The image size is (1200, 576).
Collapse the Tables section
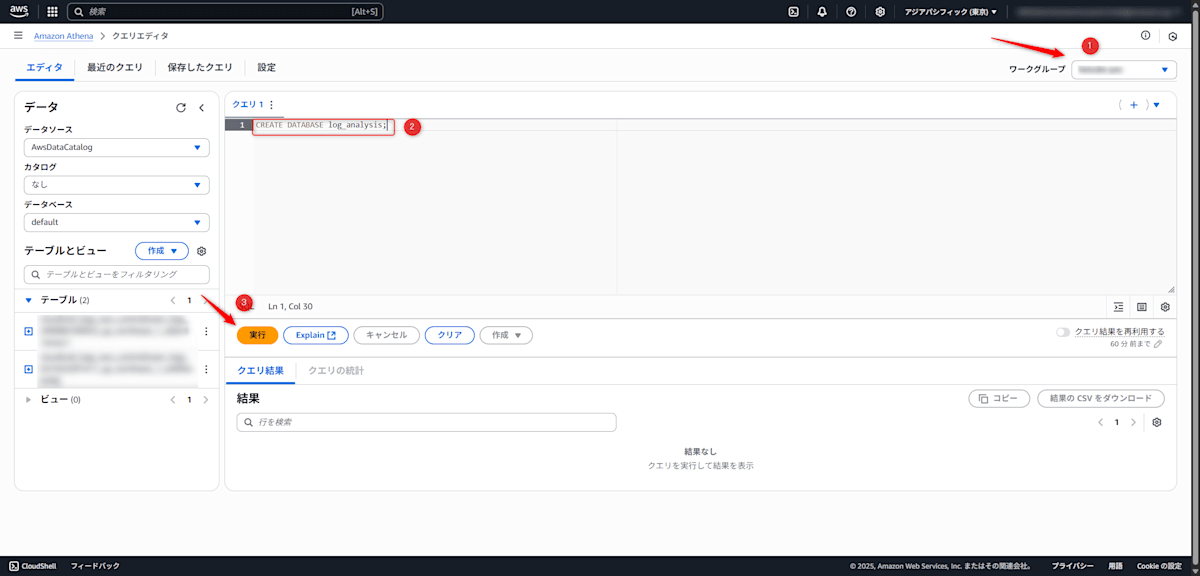point(29,300)
